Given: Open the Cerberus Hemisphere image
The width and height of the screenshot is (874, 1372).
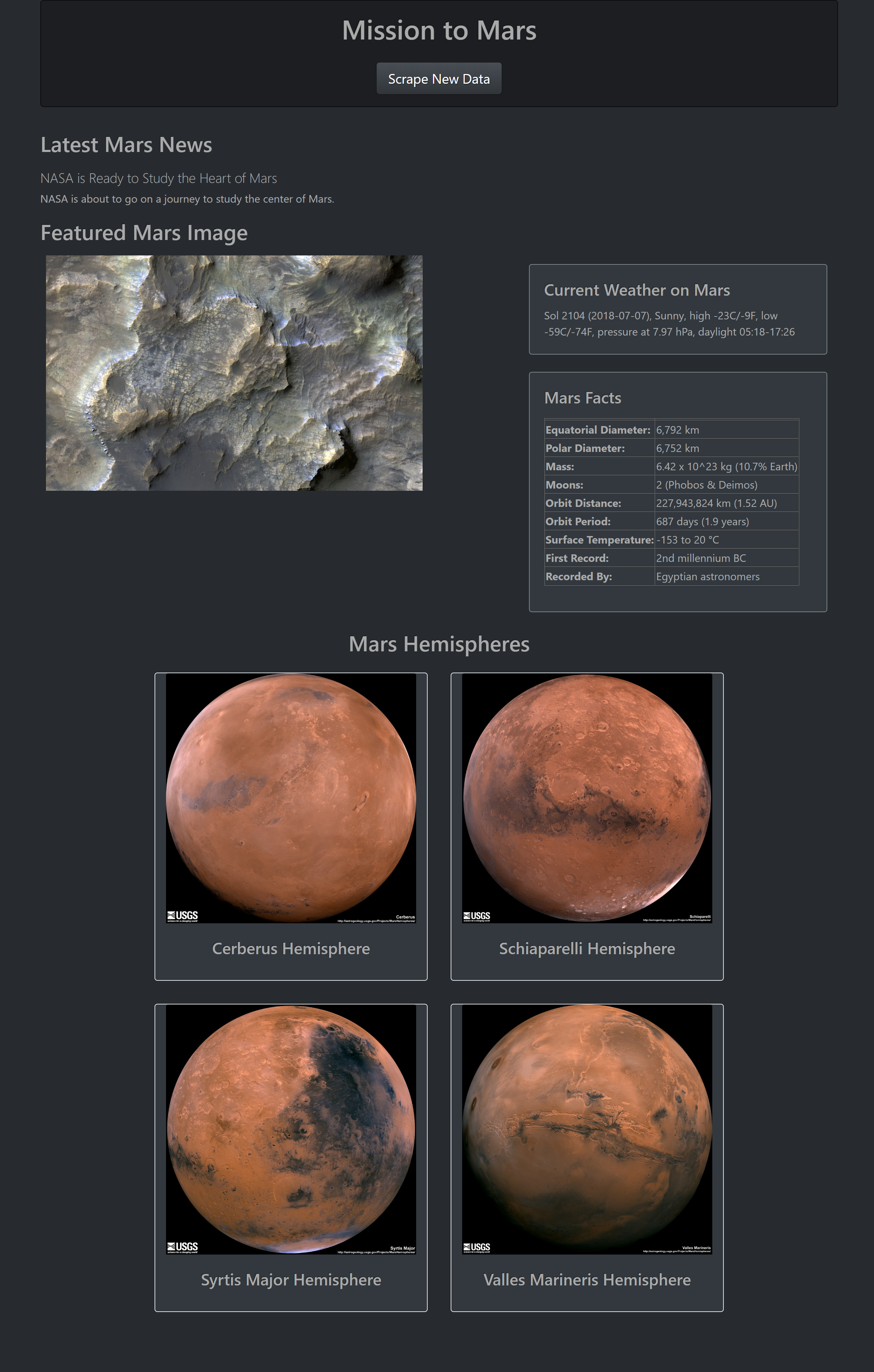Looking at the screenshot, I should click(x=291, y=798).
